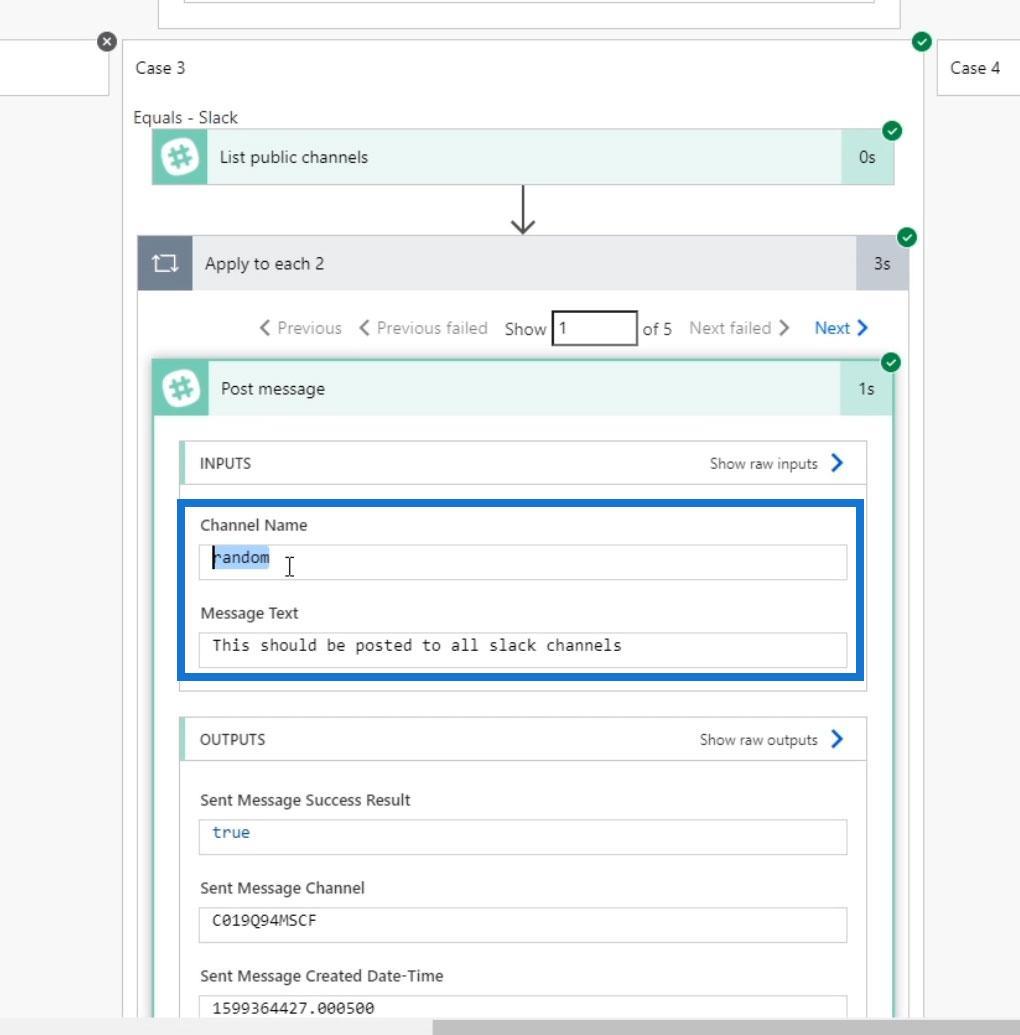Select the Case 4 branch title
1020x1035 pixels.
[x=975, y=68]
